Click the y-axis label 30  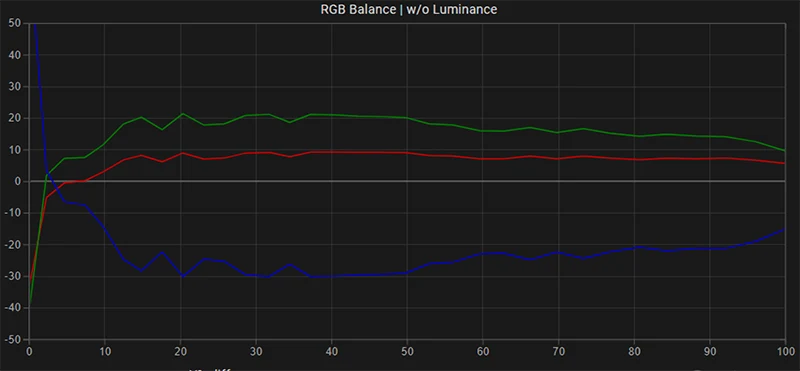tap(15, 86)
